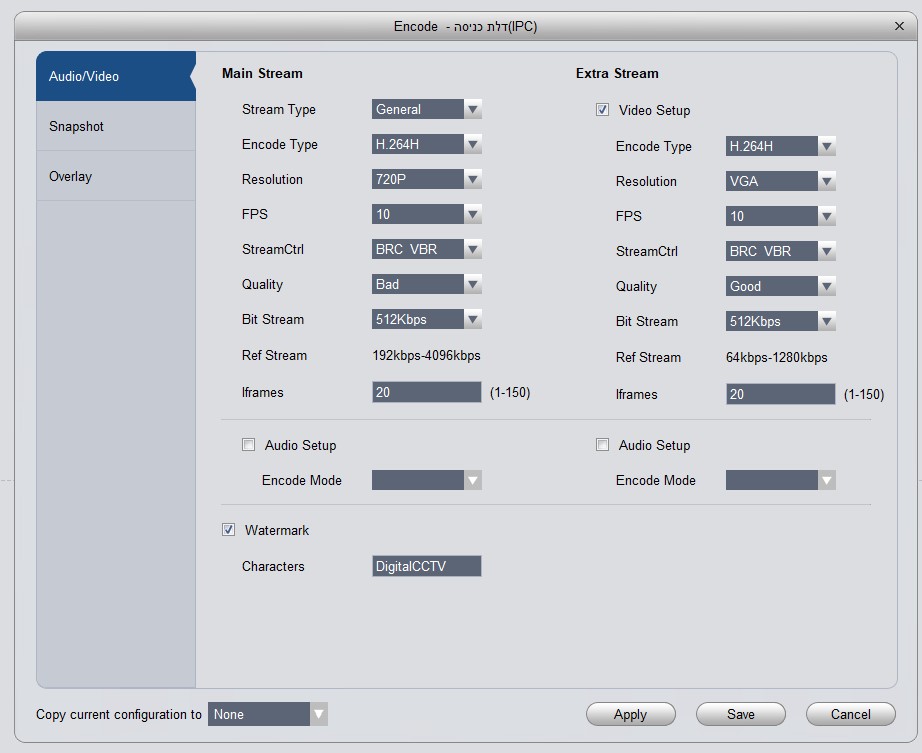Open Main Stream Quality dropdown showing Bad

tap(426, 285)
